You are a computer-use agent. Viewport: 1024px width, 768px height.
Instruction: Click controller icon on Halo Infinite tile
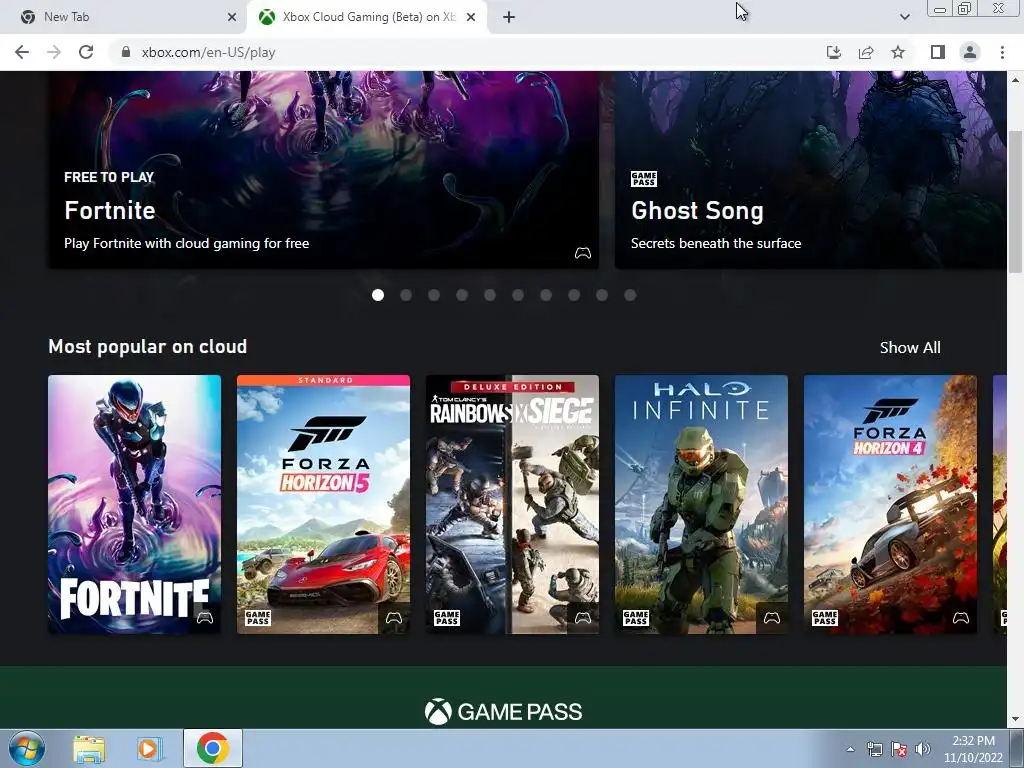pyautogui.click(x=772, y=618)
